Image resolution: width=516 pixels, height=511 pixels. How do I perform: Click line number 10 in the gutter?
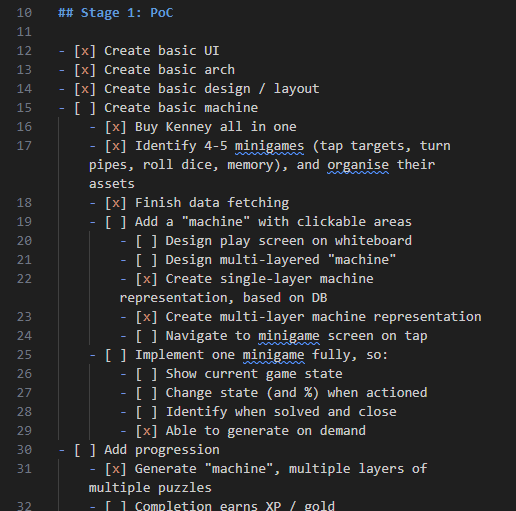tap(24, 13)
